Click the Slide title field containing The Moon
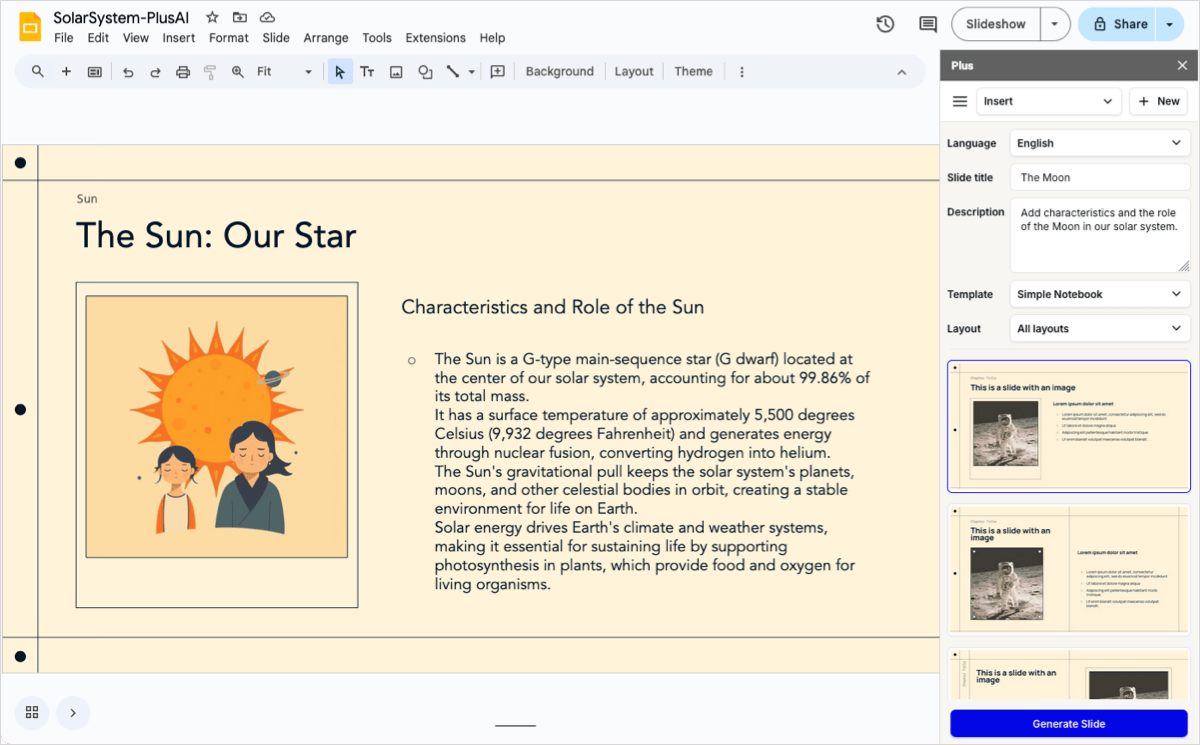The image size is (1200, 745). 1099,177
